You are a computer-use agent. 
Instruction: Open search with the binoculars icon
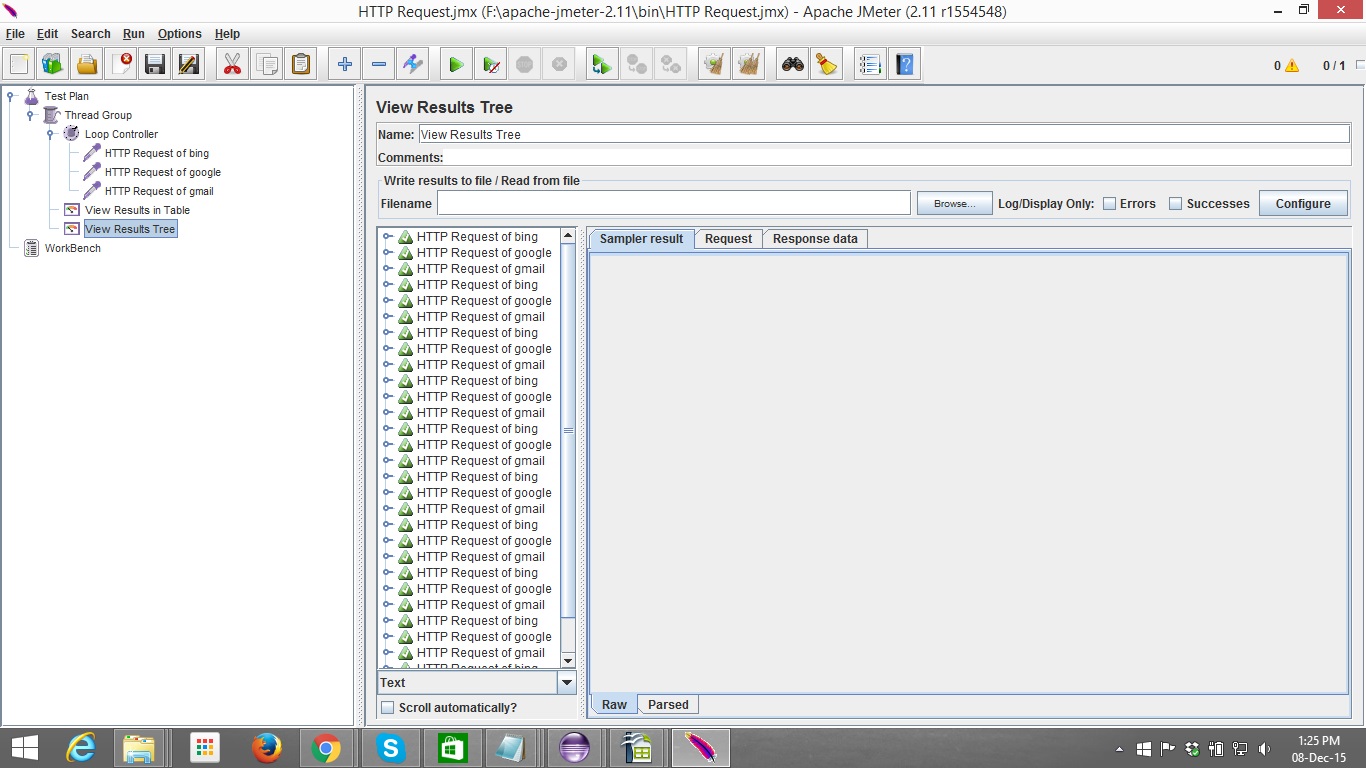[x=793, y=65]
